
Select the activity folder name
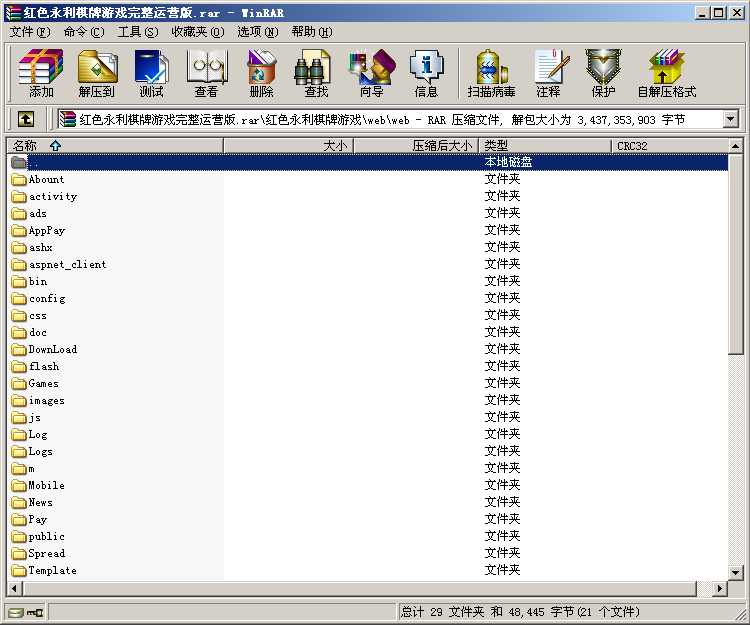click(53, 197)
